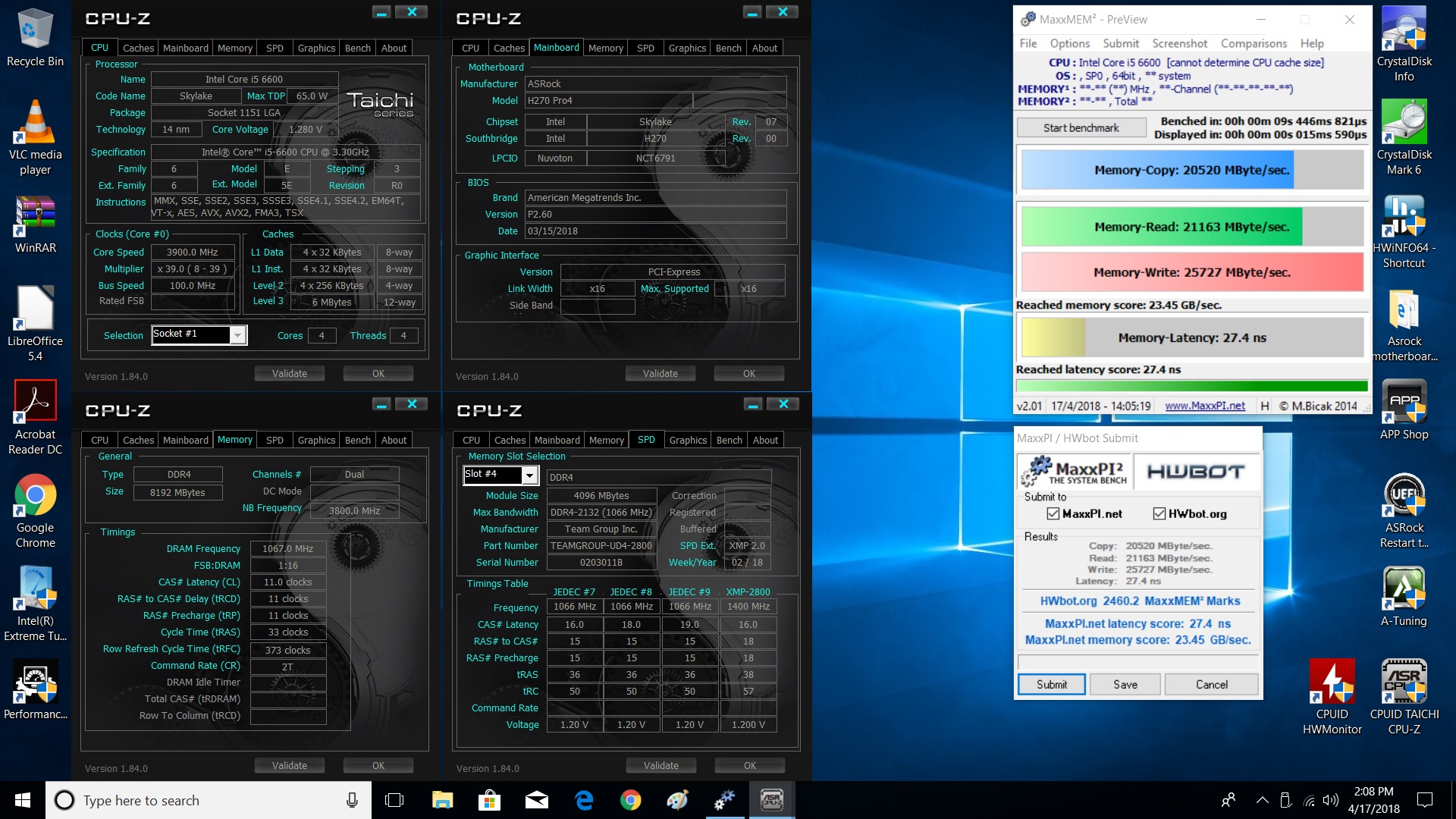Open Intel Extreme Tuning Utility shortcut
Viewport: 1456px width, 819px height.
pos(35,604)
